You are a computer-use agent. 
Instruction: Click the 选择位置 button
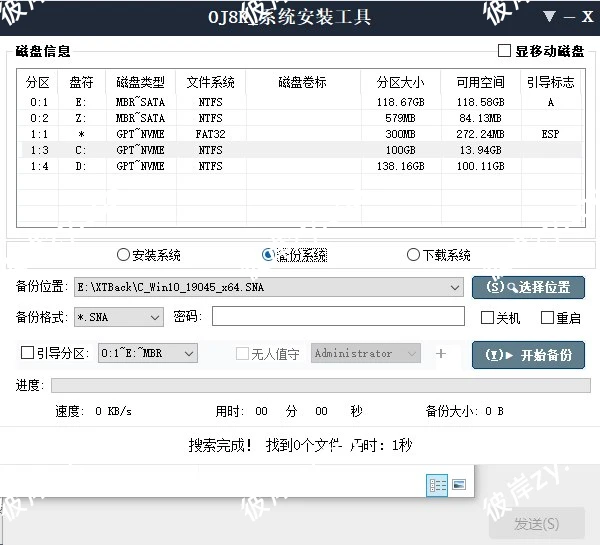click(528, 287)
